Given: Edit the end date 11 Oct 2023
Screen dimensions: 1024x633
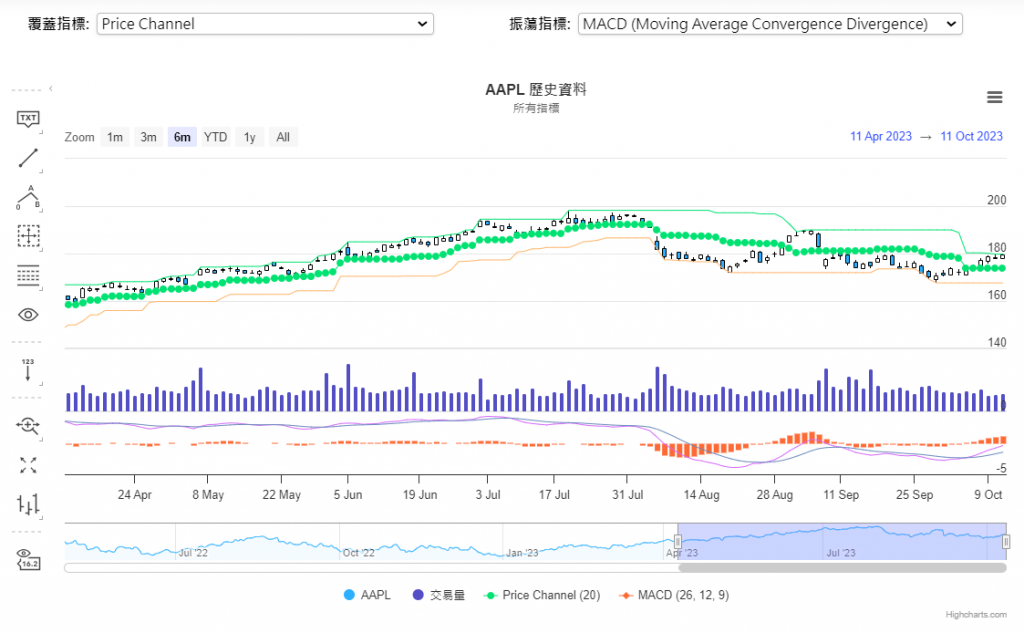Looking at the screenshot, I should pyautogui.click(x=971, y=136).
